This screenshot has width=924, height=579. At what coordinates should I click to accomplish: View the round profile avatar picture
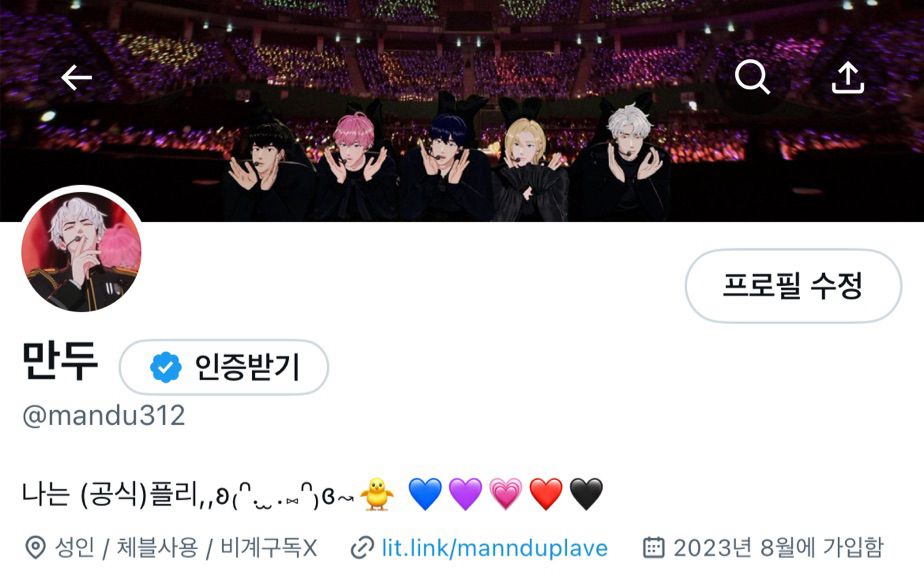pos(81,252)
